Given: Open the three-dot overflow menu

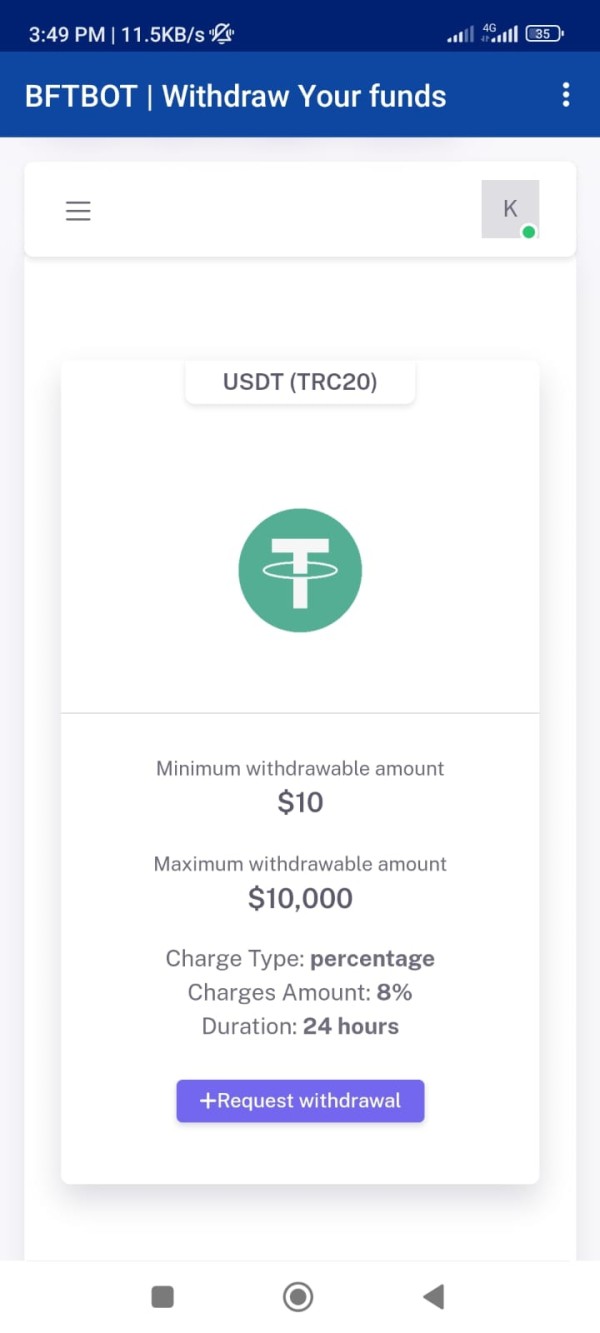Looking at the screenshot, I should tap(566, 95).
